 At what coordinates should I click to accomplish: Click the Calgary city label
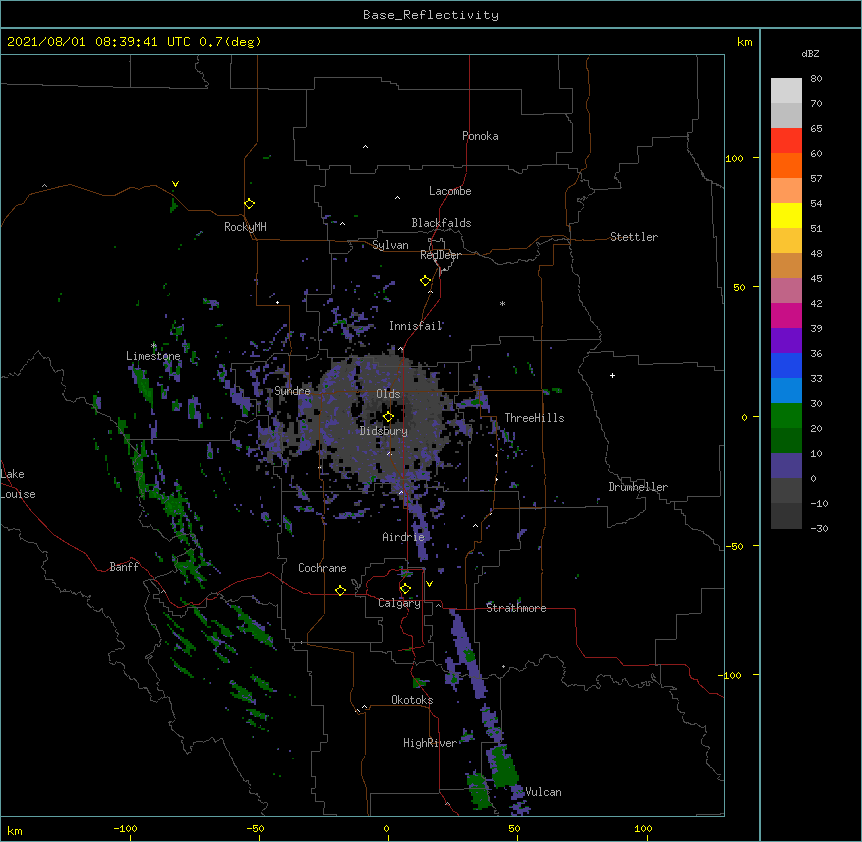(x=399, y=603)
